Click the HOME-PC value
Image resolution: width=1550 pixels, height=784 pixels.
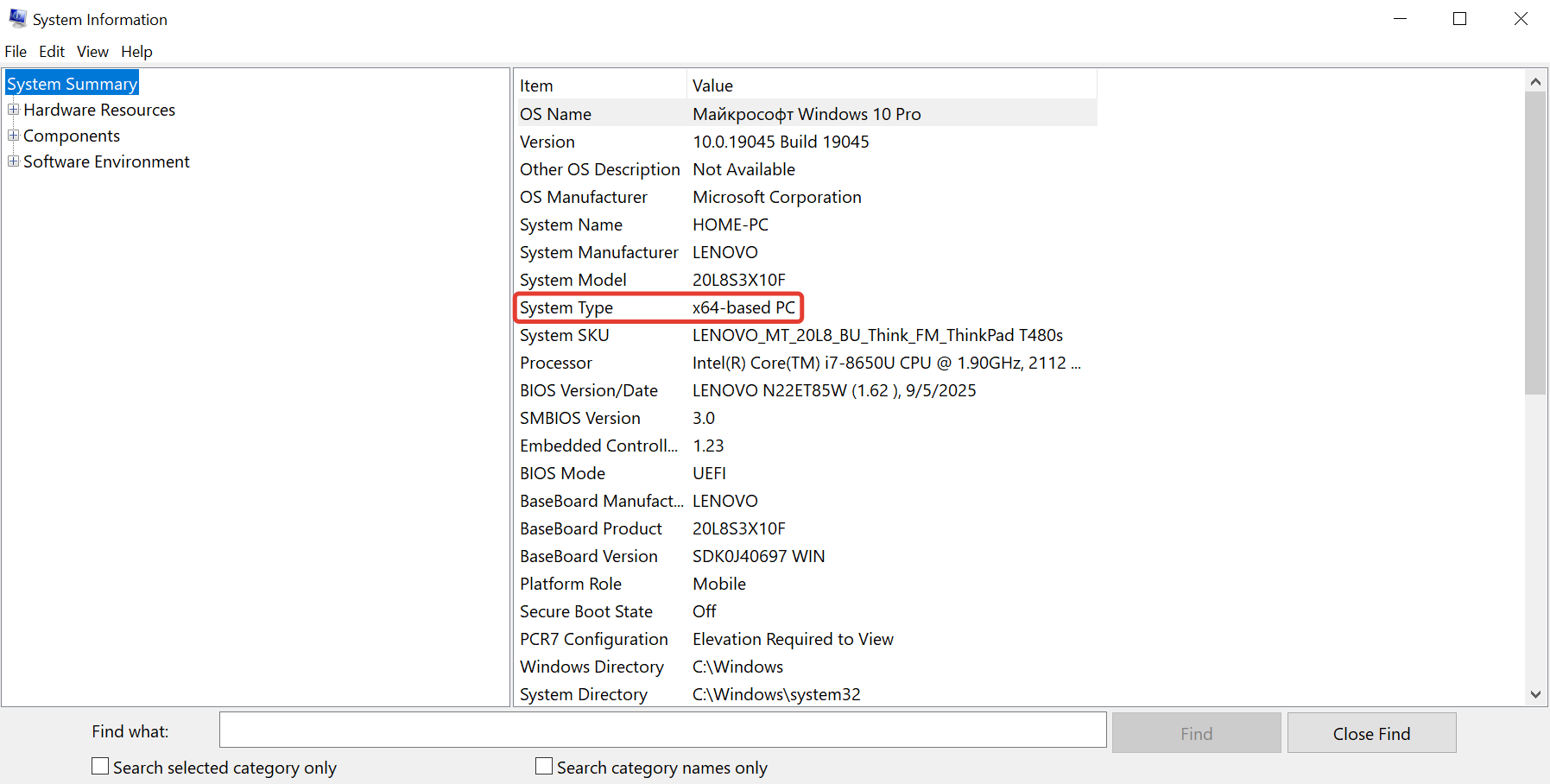(x=731, y=224)
